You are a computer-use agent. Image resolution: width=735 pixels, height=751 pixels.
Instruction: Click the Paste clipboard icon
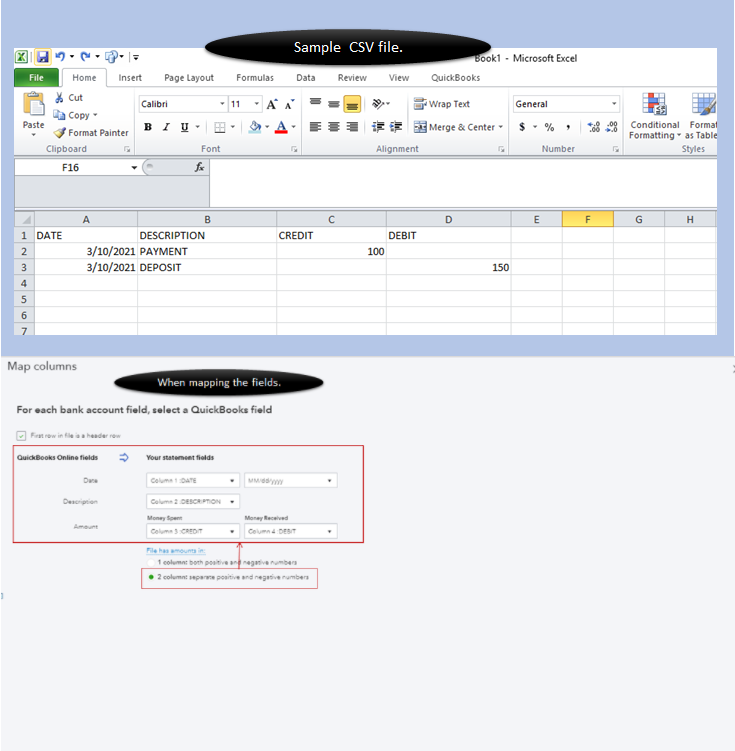[34, 104]
